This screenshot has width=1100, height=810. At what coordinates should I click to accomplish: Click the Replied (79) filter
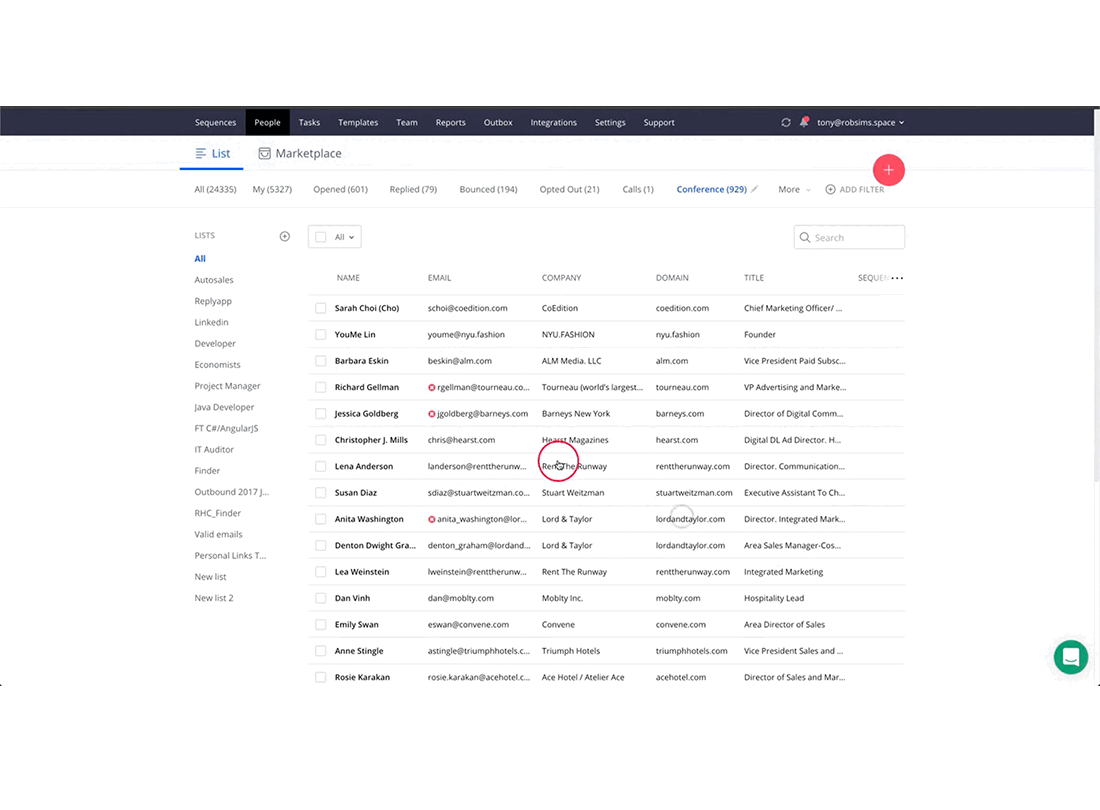(413, 189)
